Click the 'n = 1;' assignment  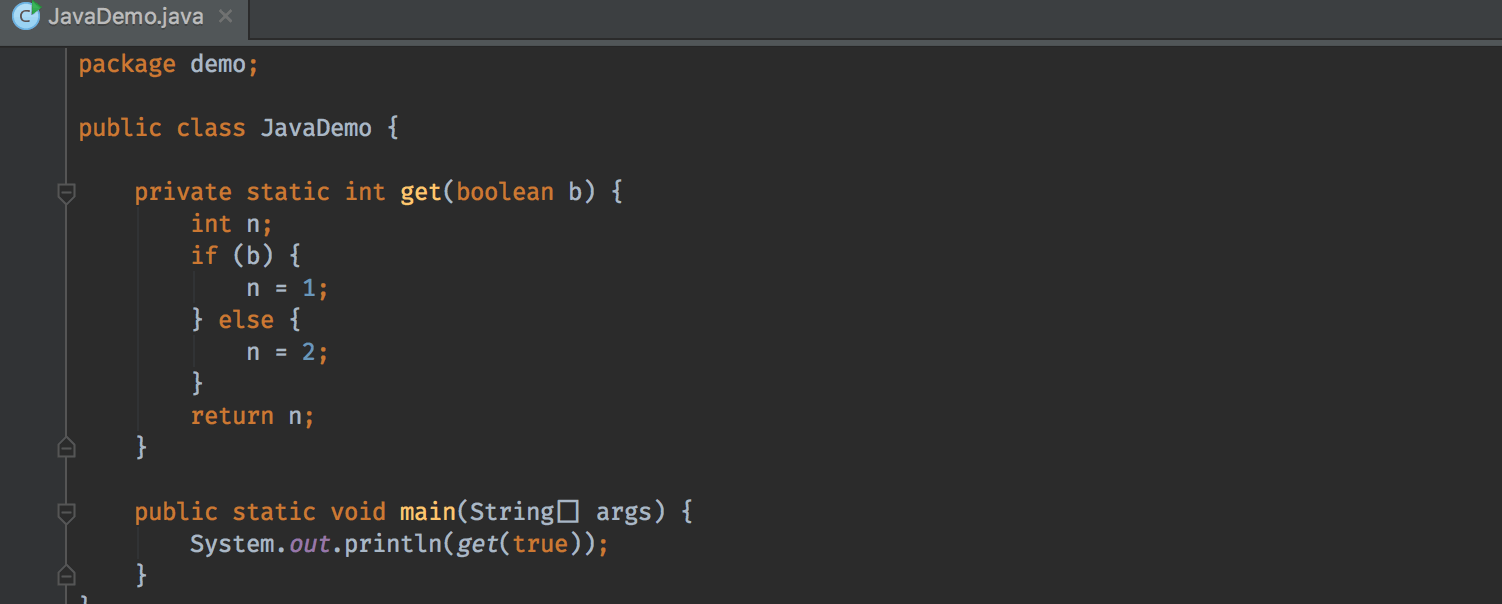[x=288, y=289]
